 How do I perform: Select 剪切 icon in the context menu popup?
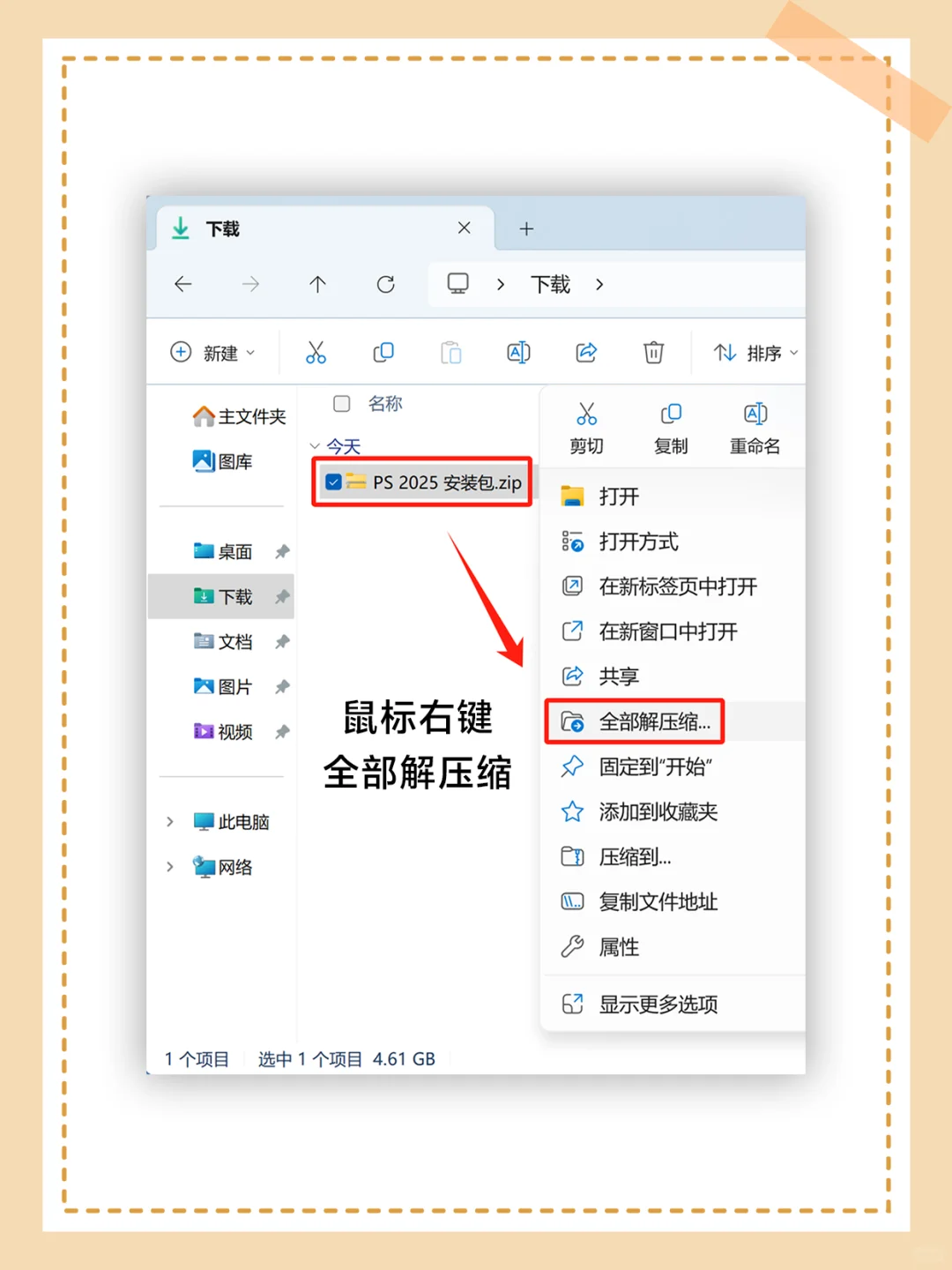point(585,414)
